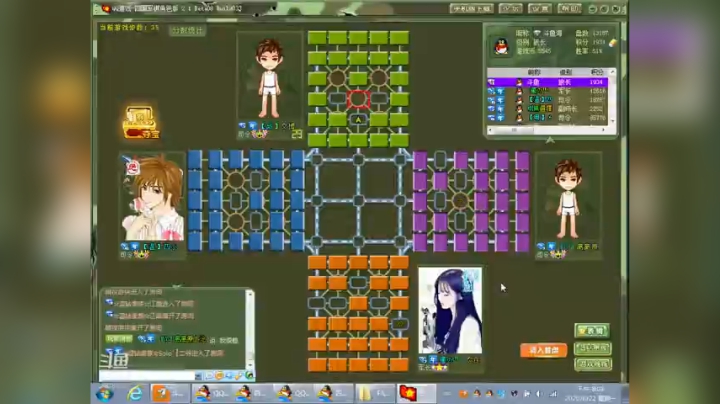The width and height of the screenshot is (720, 404).
Task: Open the red flag game icon on taskbar
Action: tap(407, 393)
